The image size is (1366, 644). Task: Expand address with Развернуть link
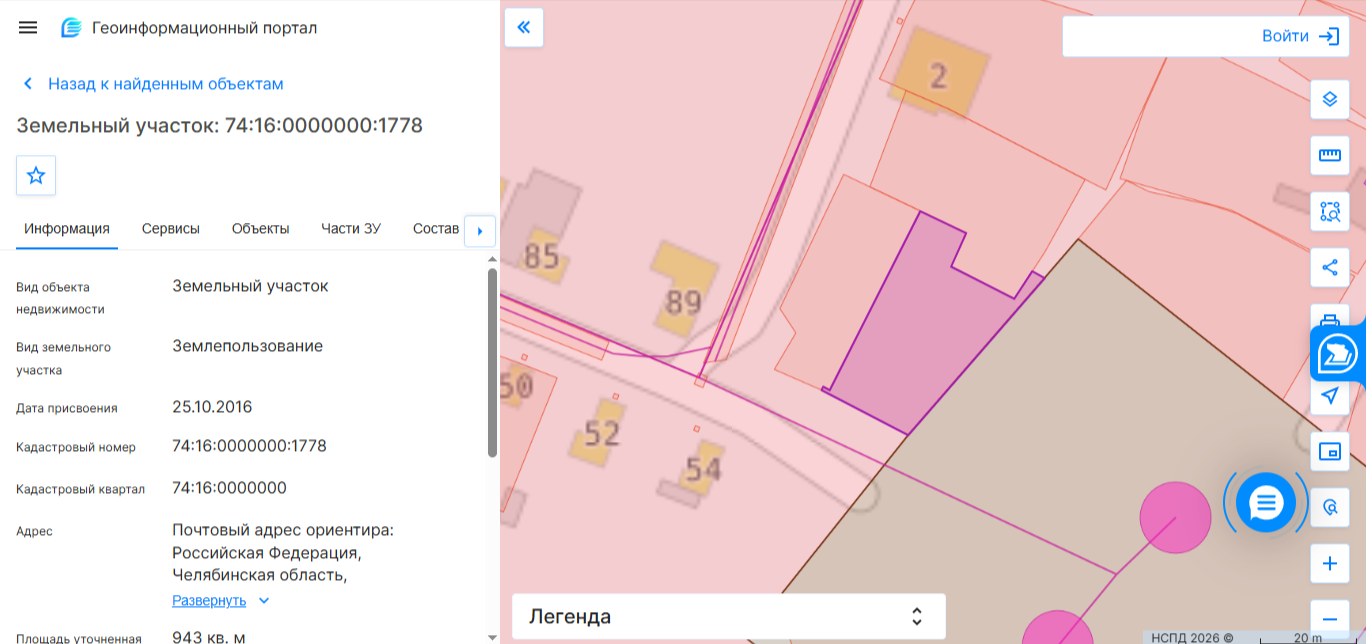click(221, 601)
